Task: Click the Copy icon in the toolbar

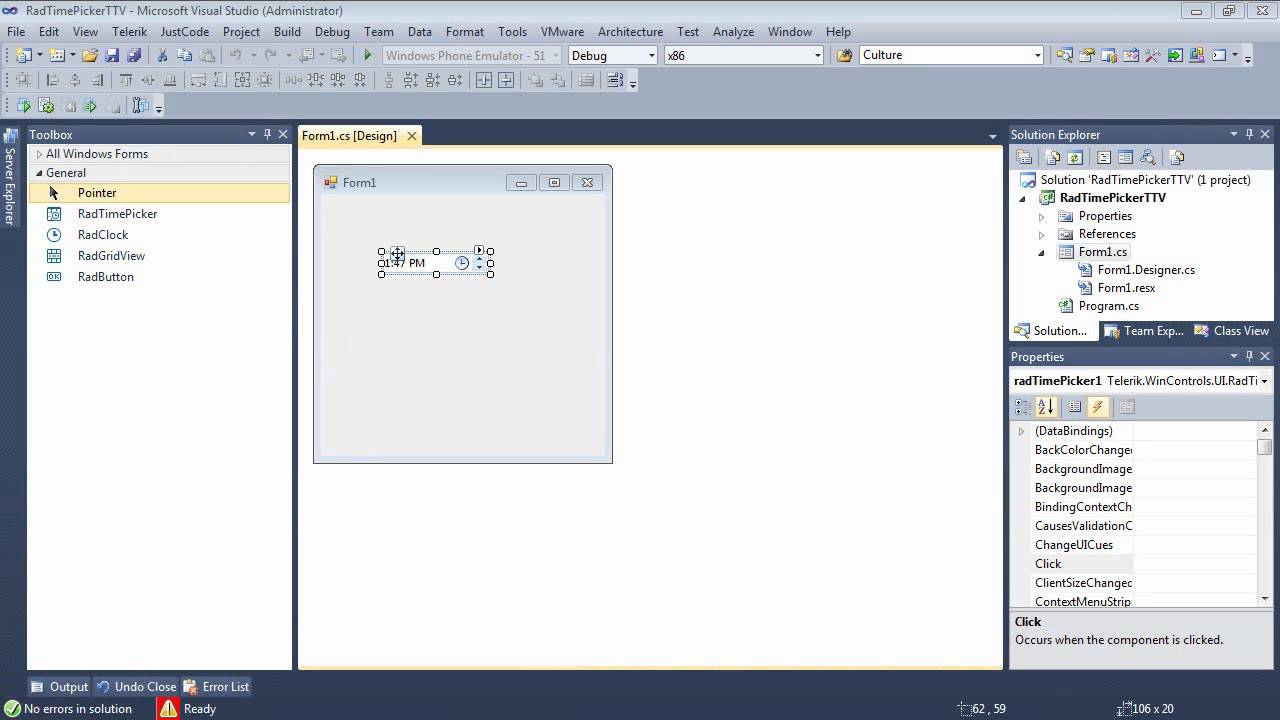Action: [184, 56]
